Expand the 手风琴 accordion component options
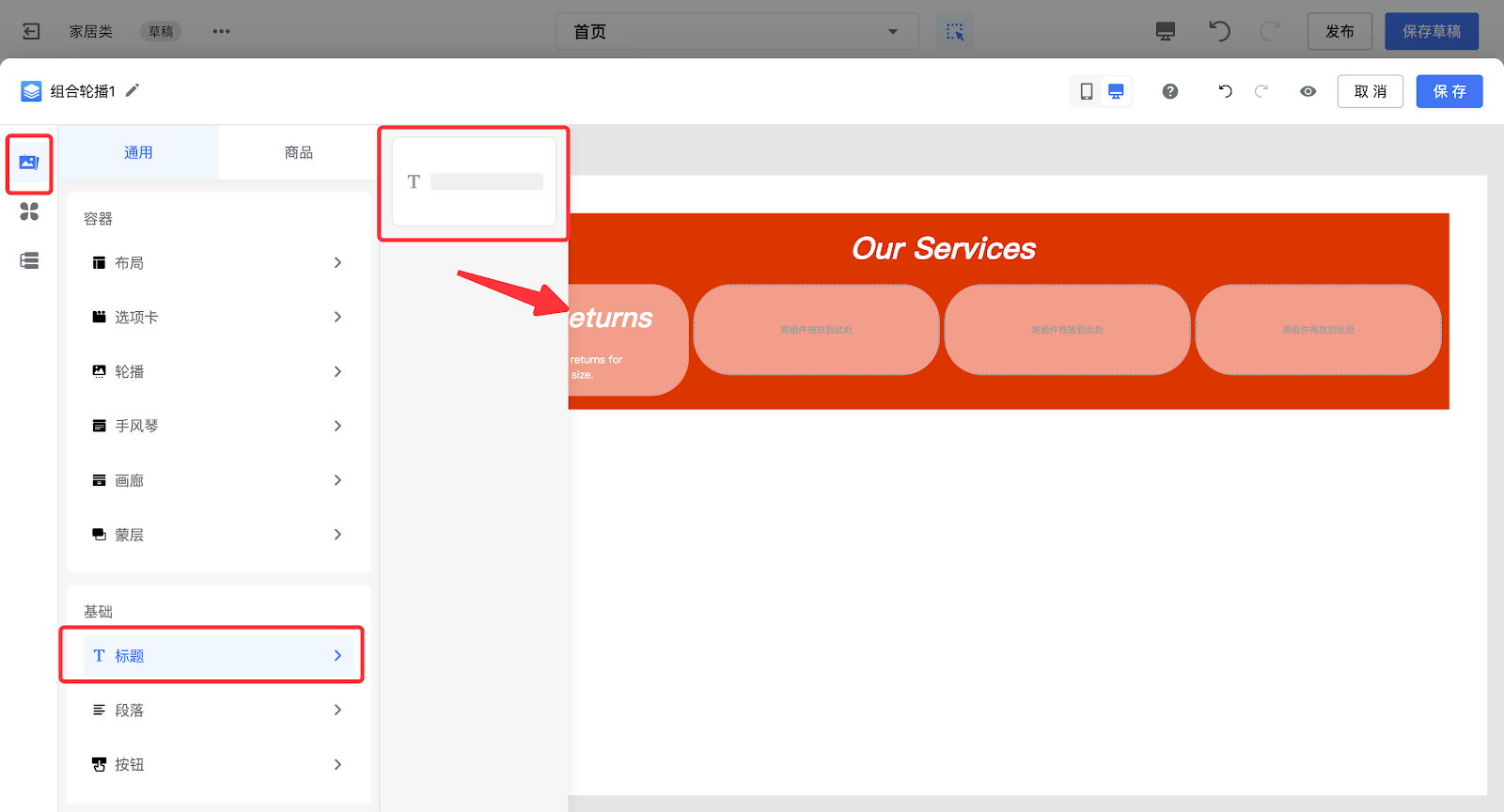Viewport: 1504px width, 812px height. (218, 426)
